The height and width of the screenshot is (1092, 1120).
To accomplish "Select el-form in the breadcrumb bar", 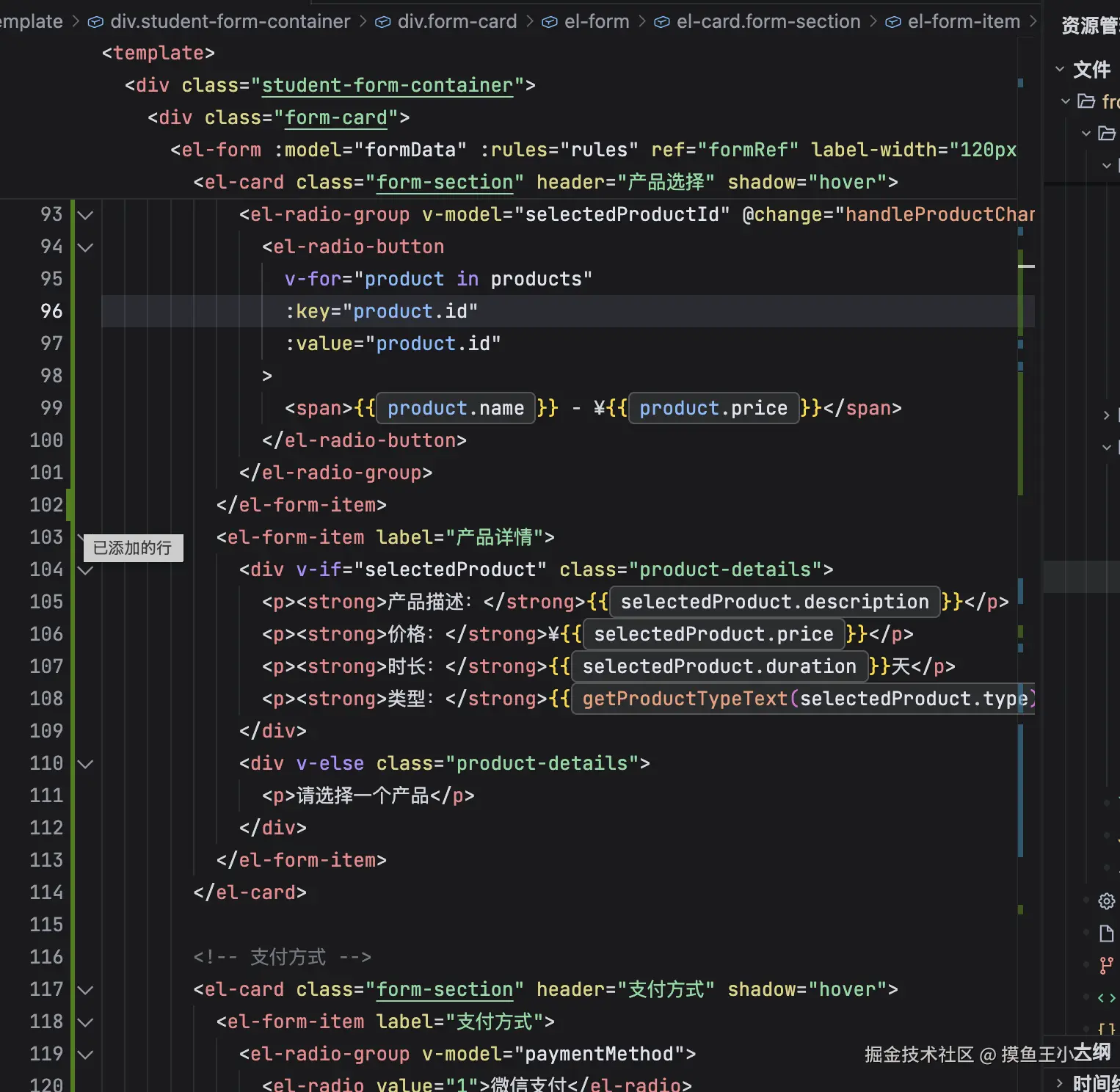I will pyautogui.click(x=596, y=22).
